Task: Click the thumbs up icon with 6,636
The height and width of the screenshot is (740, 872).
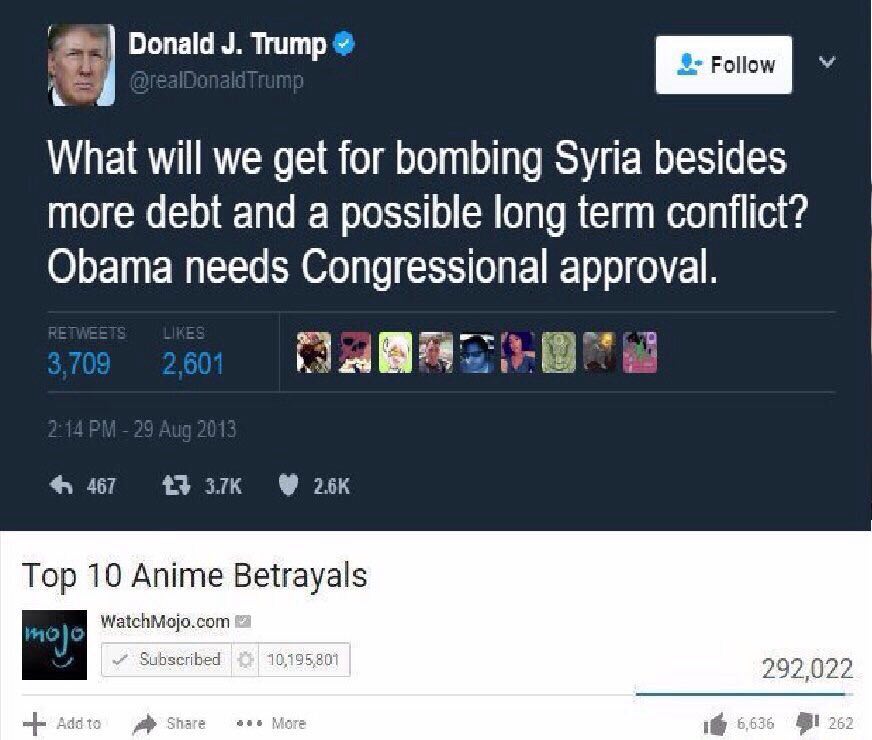Action: [x=715, y=723]
